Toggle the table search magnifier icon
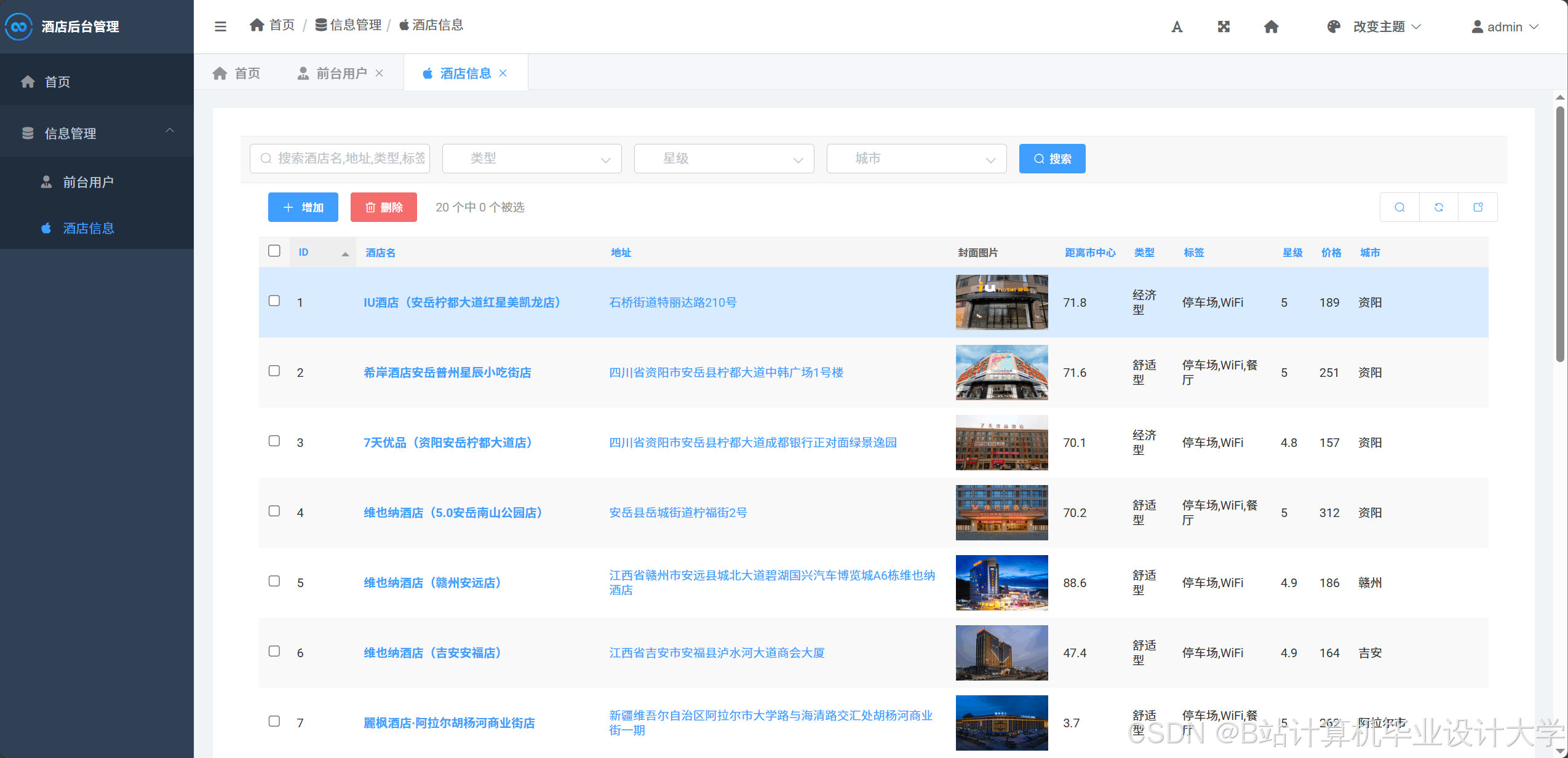Screen dimensions: 1568x758 pos(1399,207)
